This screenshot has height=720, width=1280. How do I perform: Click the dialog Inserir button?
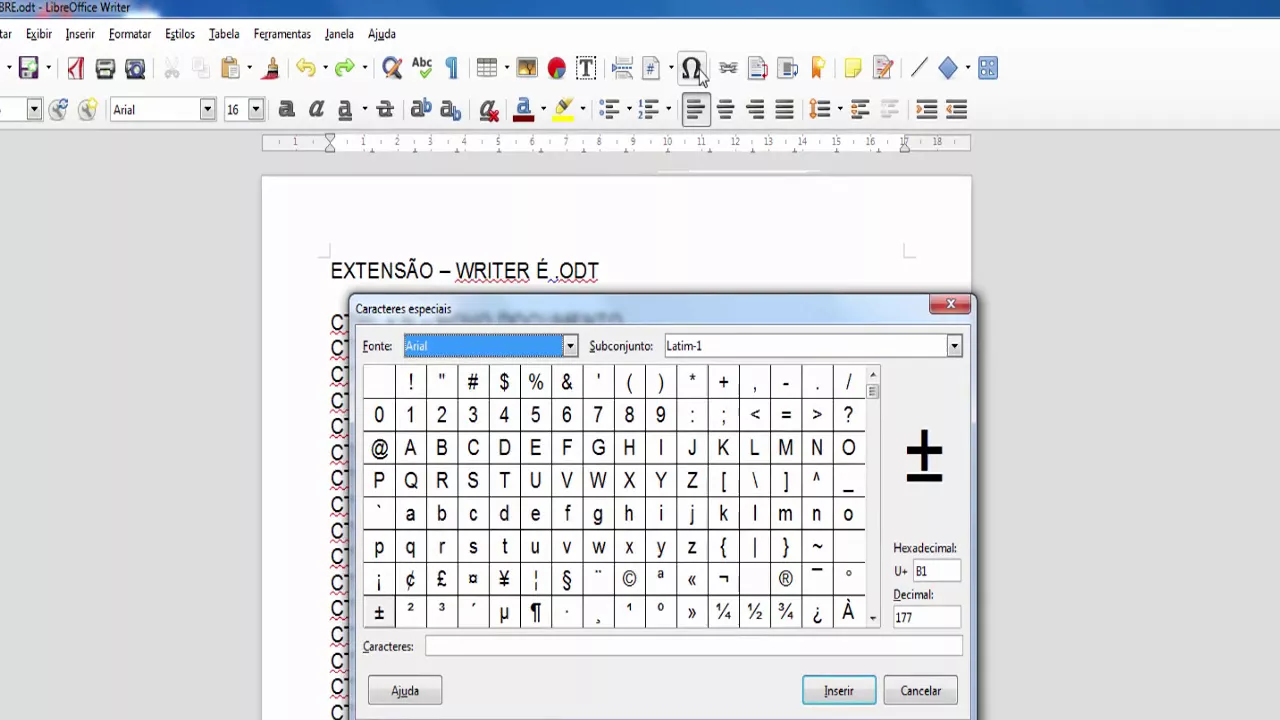pyautogui.click(x=839, y=691)
